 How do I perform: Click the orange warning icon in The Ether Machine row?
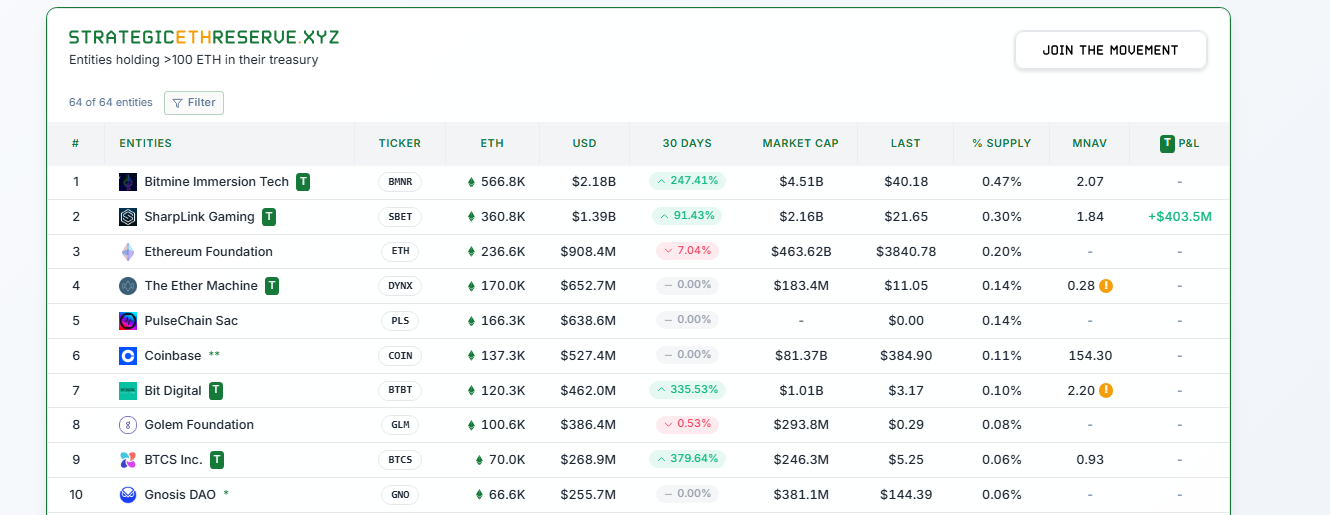coord(1106,286)
